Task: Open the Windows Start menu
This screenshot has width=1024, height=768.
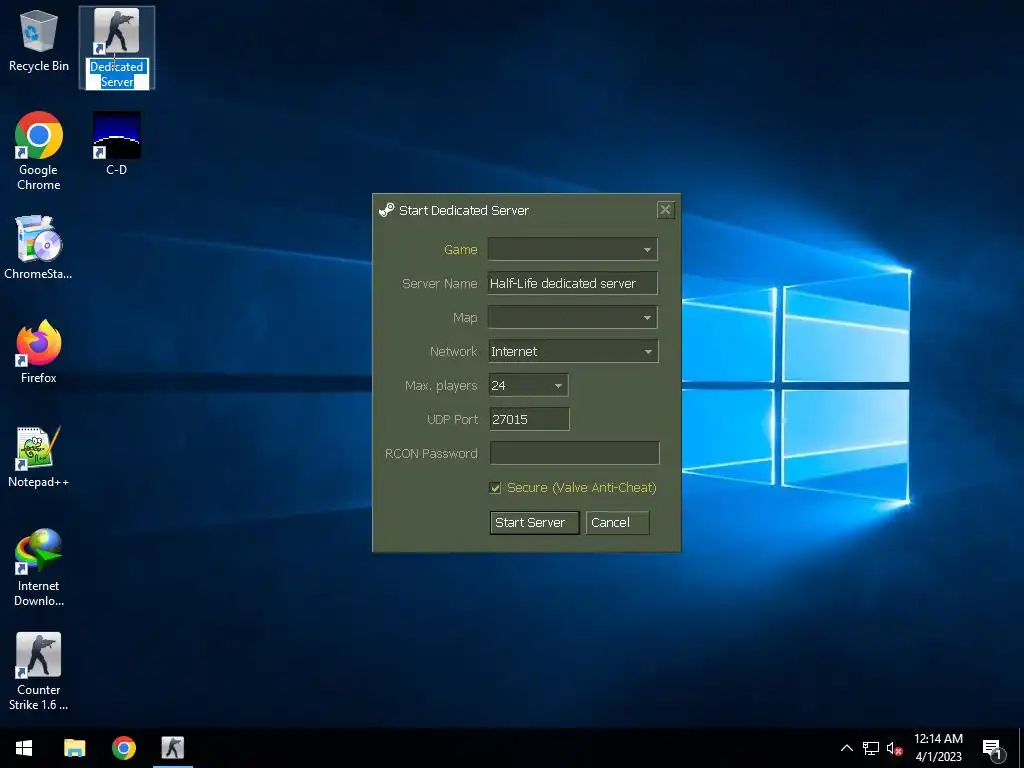Action: (24, 748)
